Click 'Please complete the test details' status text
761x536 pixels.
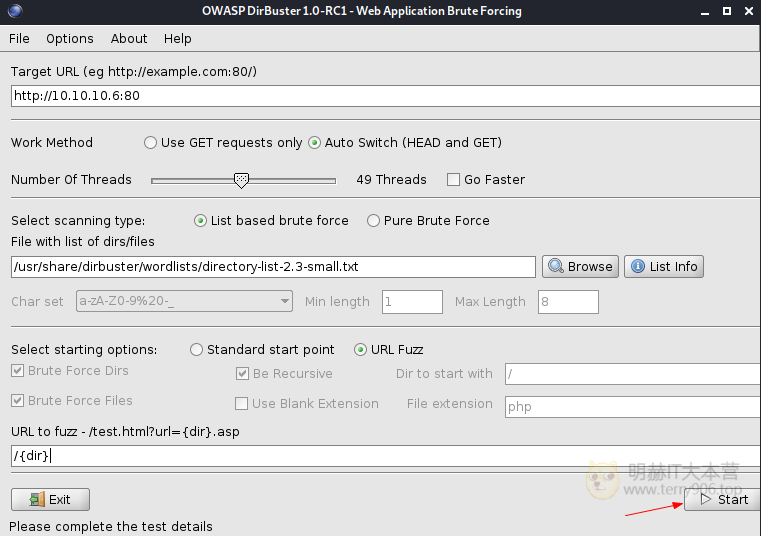point(111,527)
